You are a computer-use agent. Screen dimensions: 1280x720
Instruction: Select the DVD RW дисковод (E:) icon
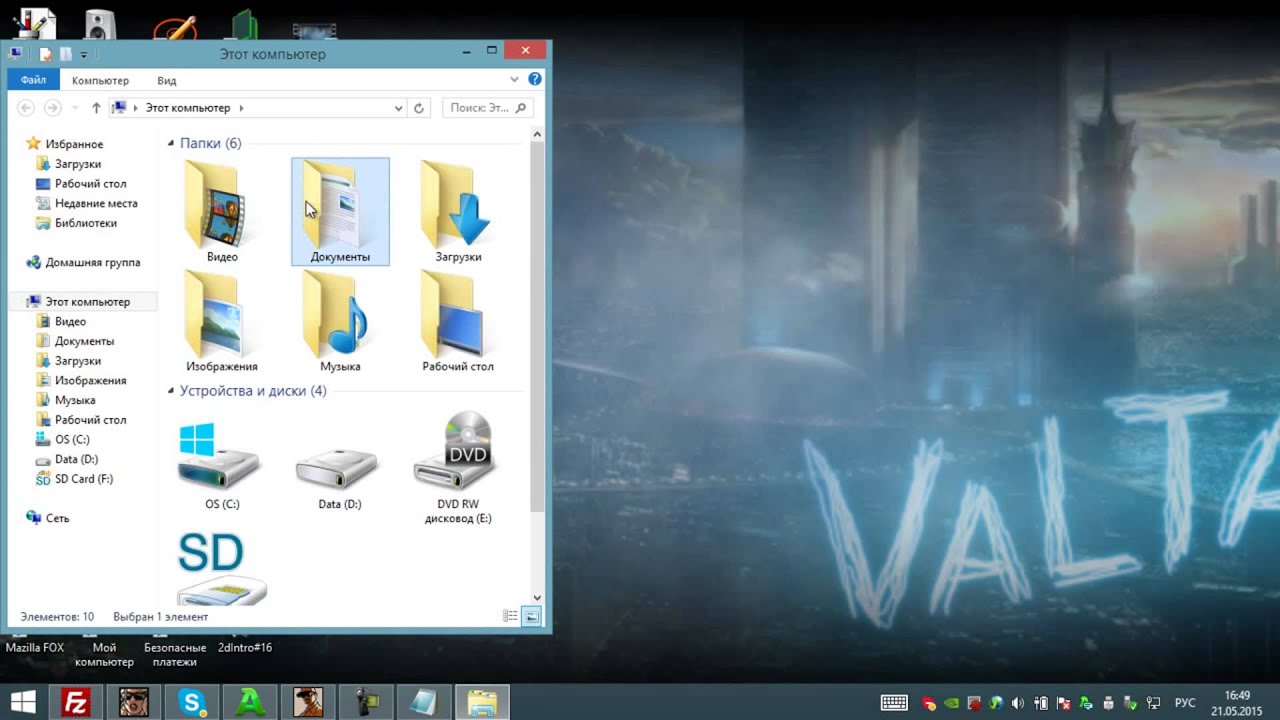pos(455,450)
